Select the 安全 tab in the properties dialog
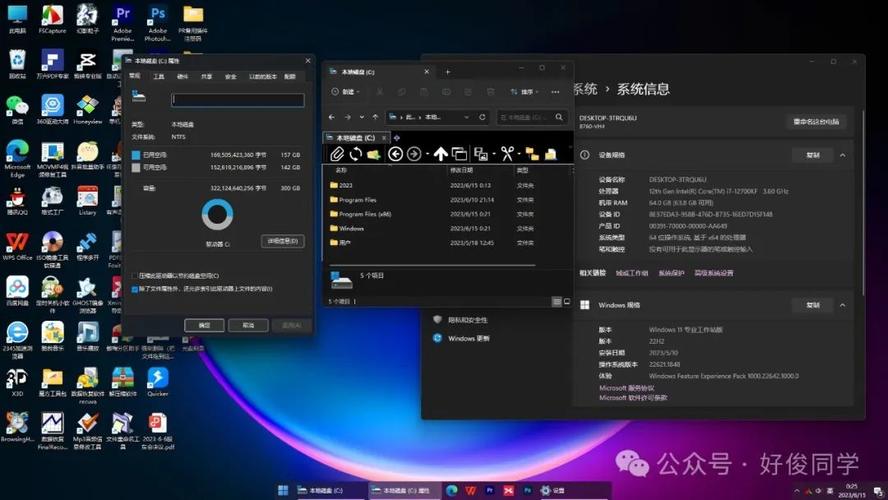888x500 pixels. (x=230, y=76)
